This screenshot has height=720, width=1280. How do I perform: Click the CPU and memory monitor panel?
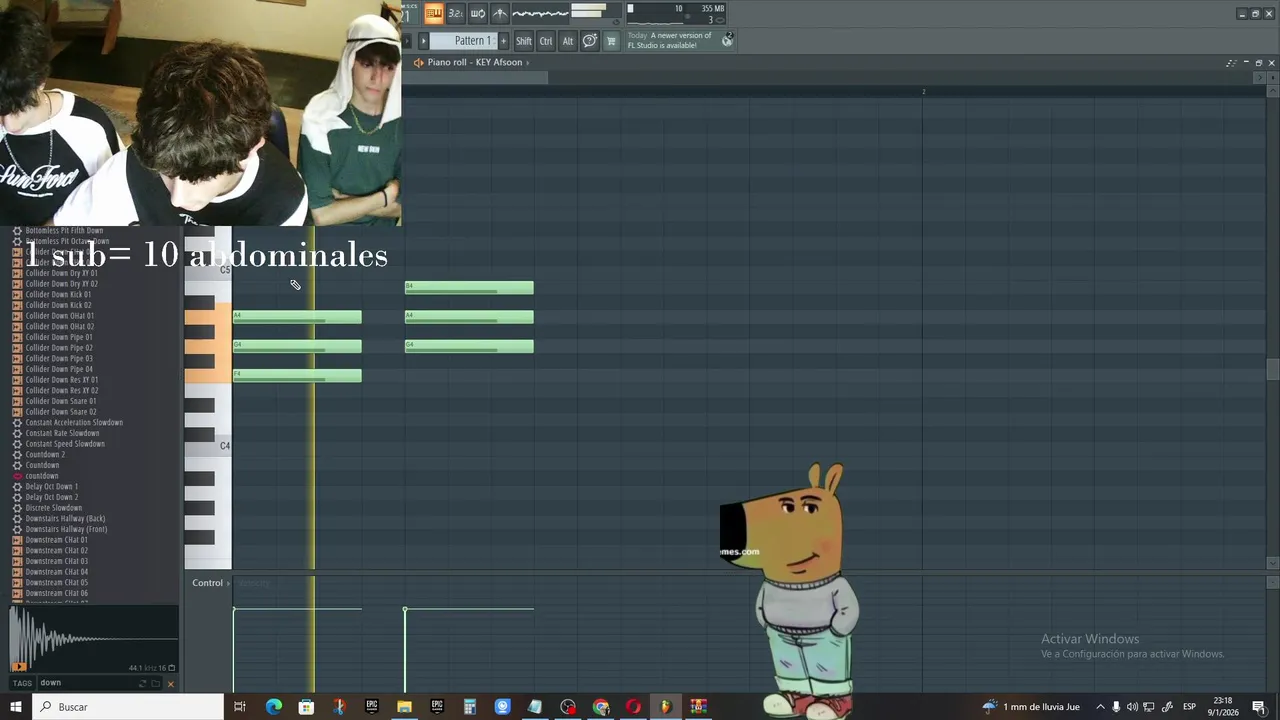pyautogui.click(x=676, y=13)
